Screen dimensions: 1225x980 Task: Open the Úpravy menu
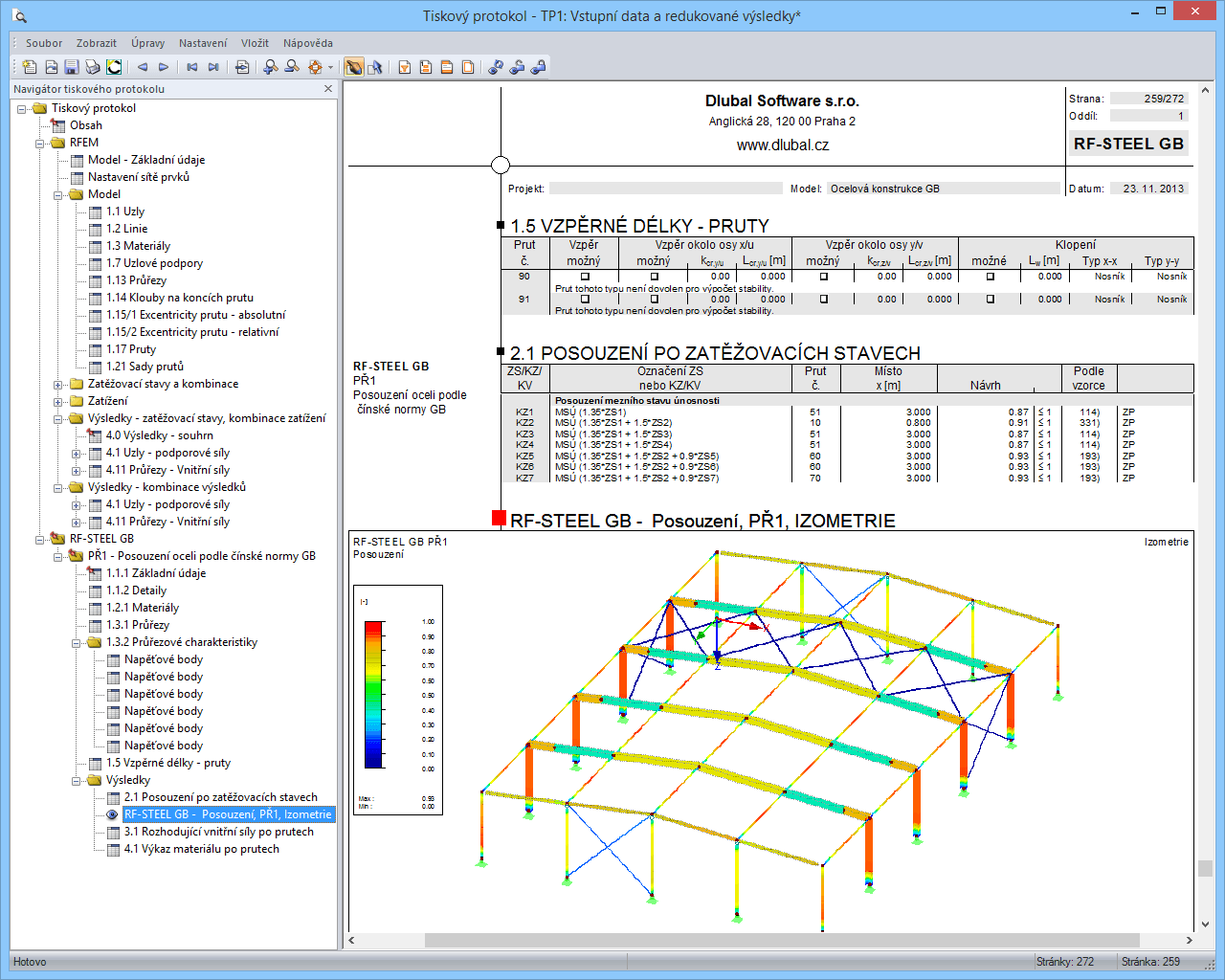point(148,43)
